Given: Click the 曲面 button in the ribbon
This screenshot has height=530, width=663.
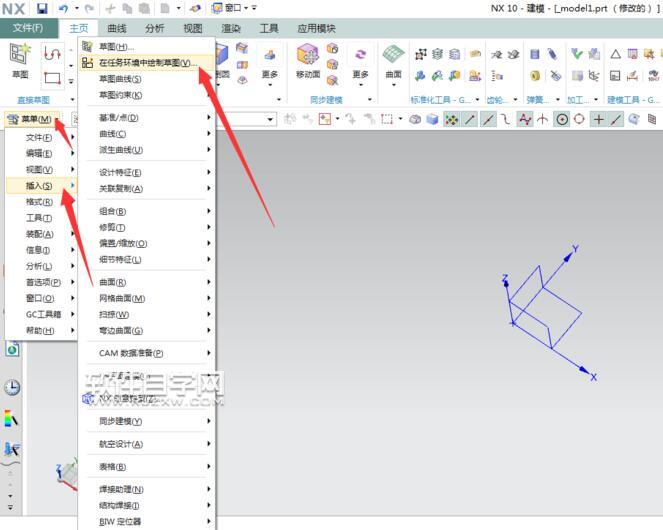Looking at the screenshot, I should click(x=393, y=64).
